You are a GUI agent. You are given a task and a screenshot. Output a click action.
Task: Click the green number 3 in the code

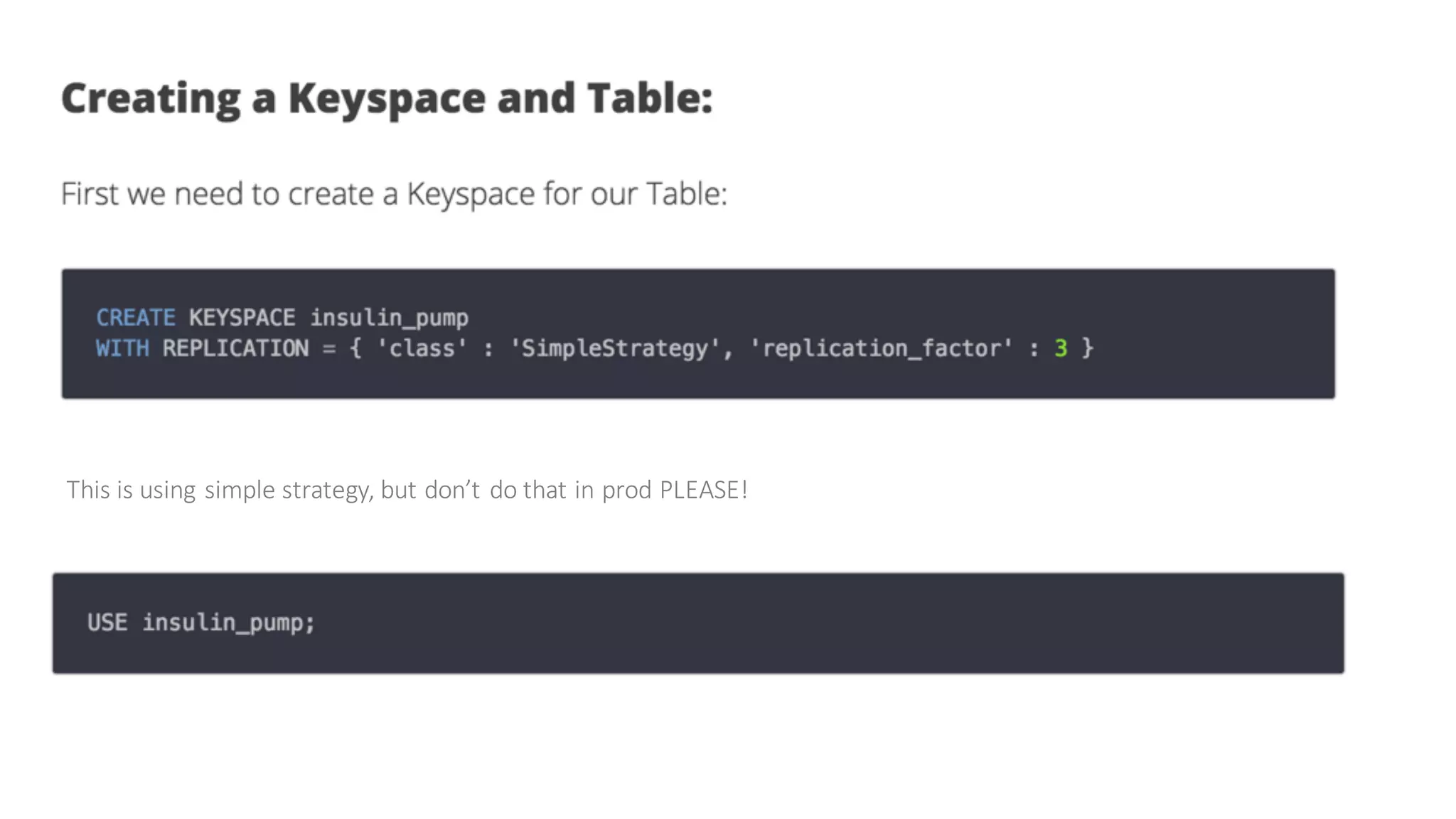(1061, 348)
